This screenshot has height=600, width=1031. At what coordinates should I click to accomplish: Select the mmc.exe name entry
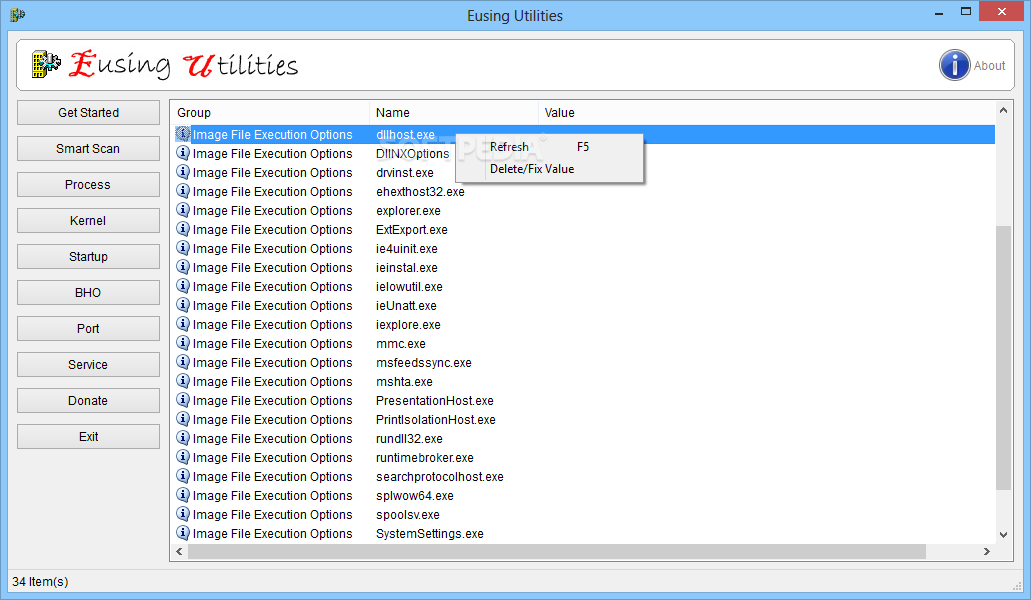click(x=400, y=344)
